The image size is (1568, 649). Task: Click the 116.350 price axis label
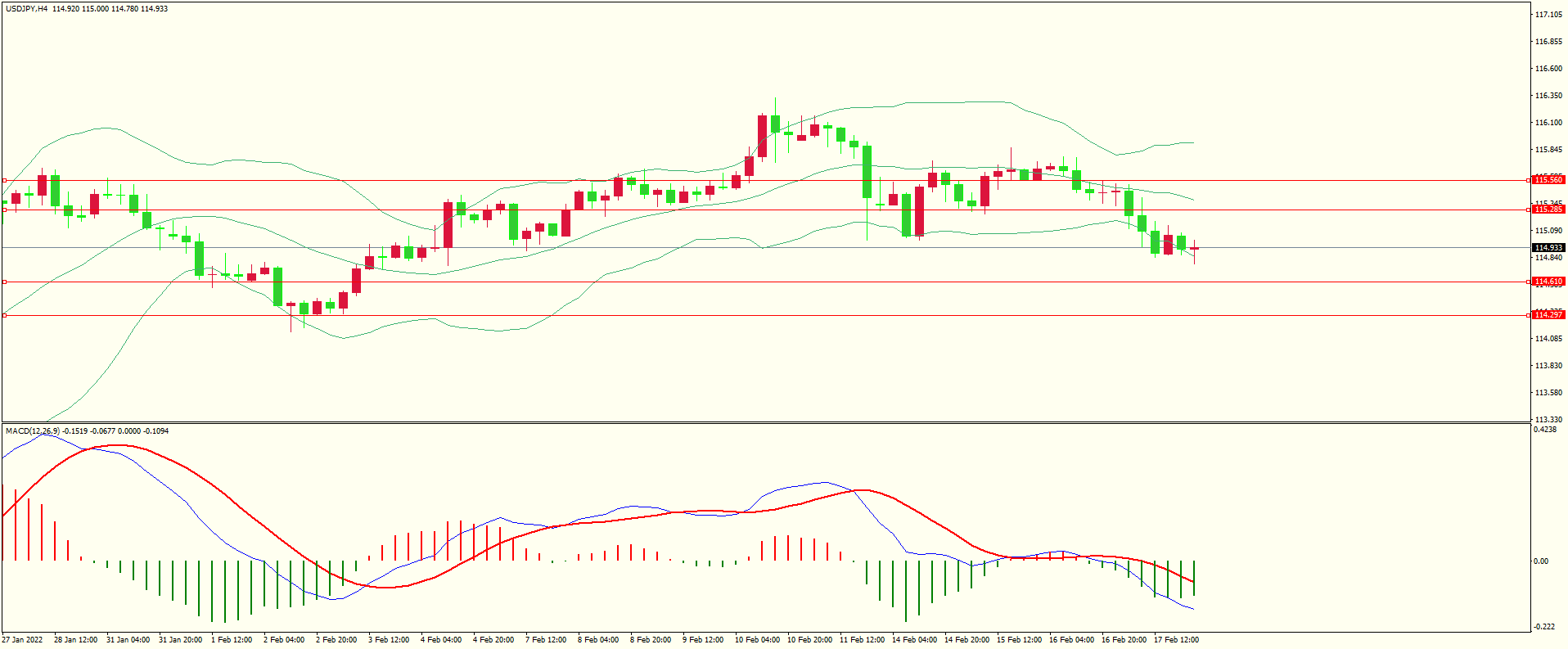1548,96
